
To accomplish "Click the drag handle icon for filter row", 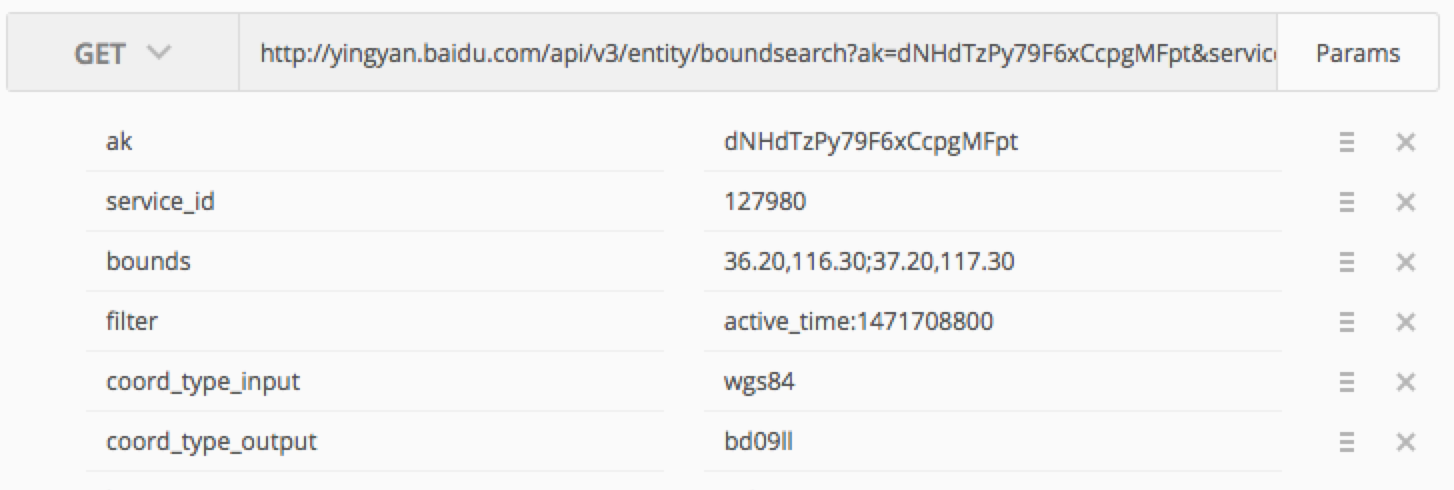I will pos(1346,322).
